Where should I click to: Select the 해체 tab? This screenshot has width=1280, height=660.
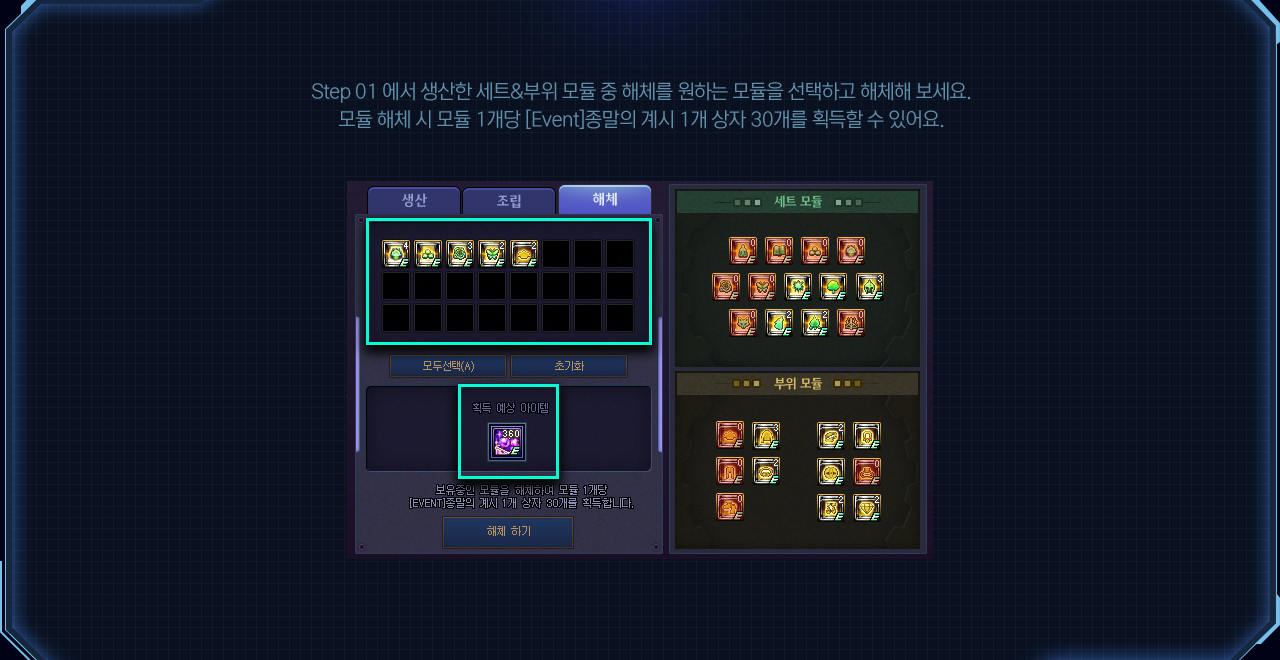tap(605, 199)
